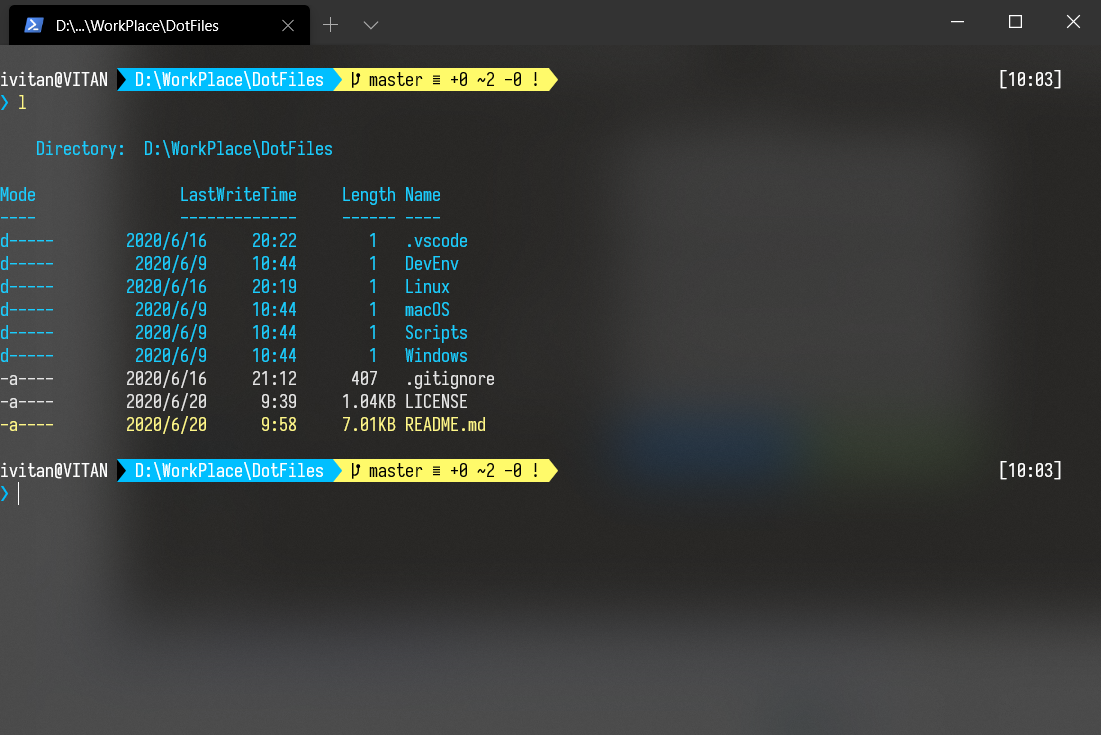Click the LICENSE file name

click(436, 402)
